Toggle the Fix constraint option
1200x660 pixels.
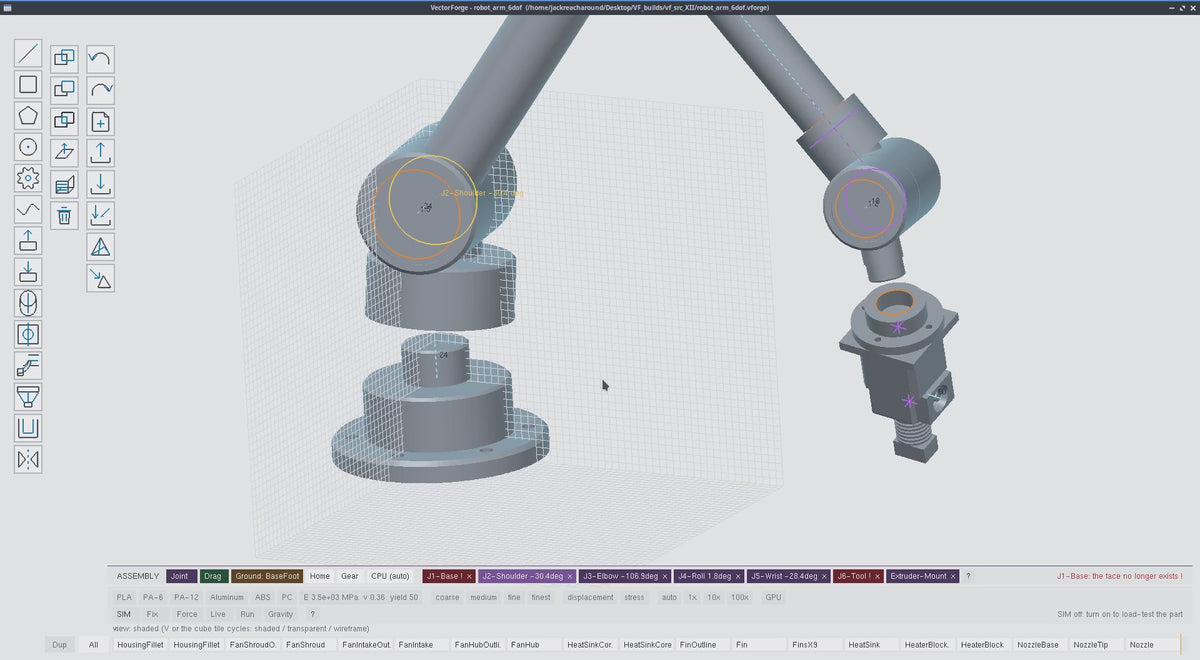point(152,614)
